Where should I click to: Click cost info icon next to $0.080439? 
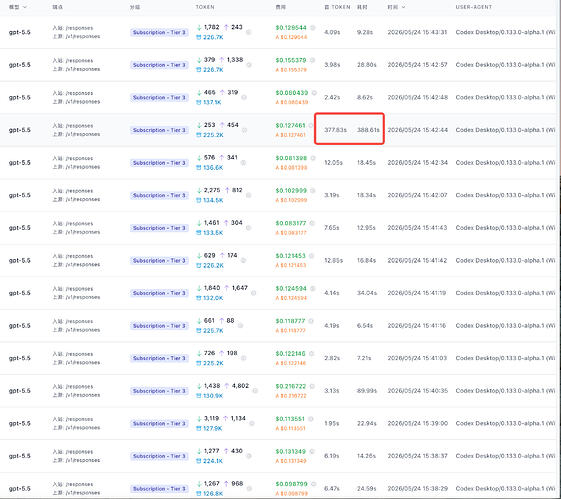[314, 93]
